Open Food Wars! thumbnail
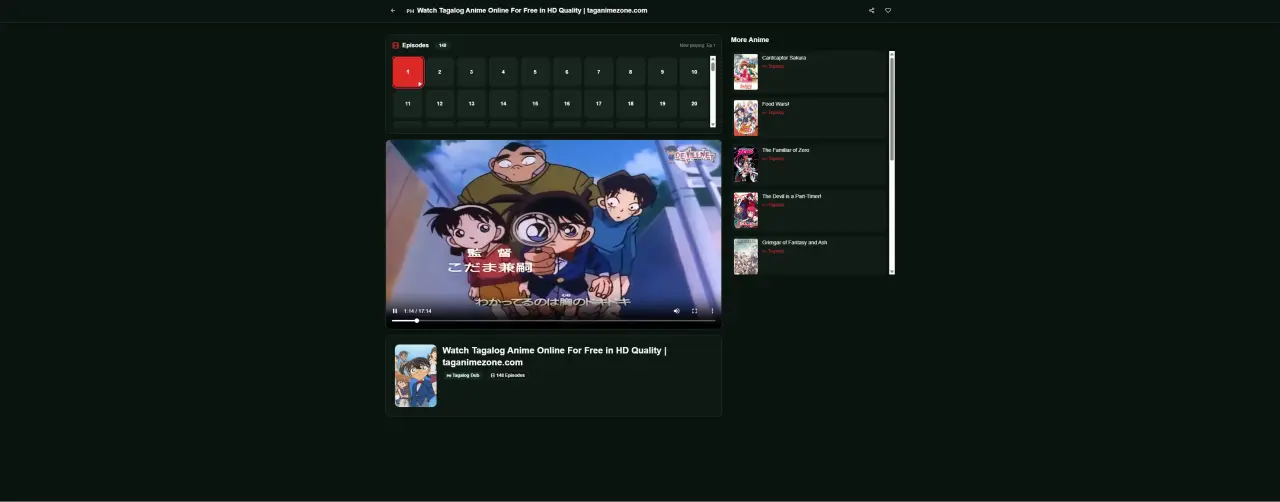 click(x=746, y=118)
